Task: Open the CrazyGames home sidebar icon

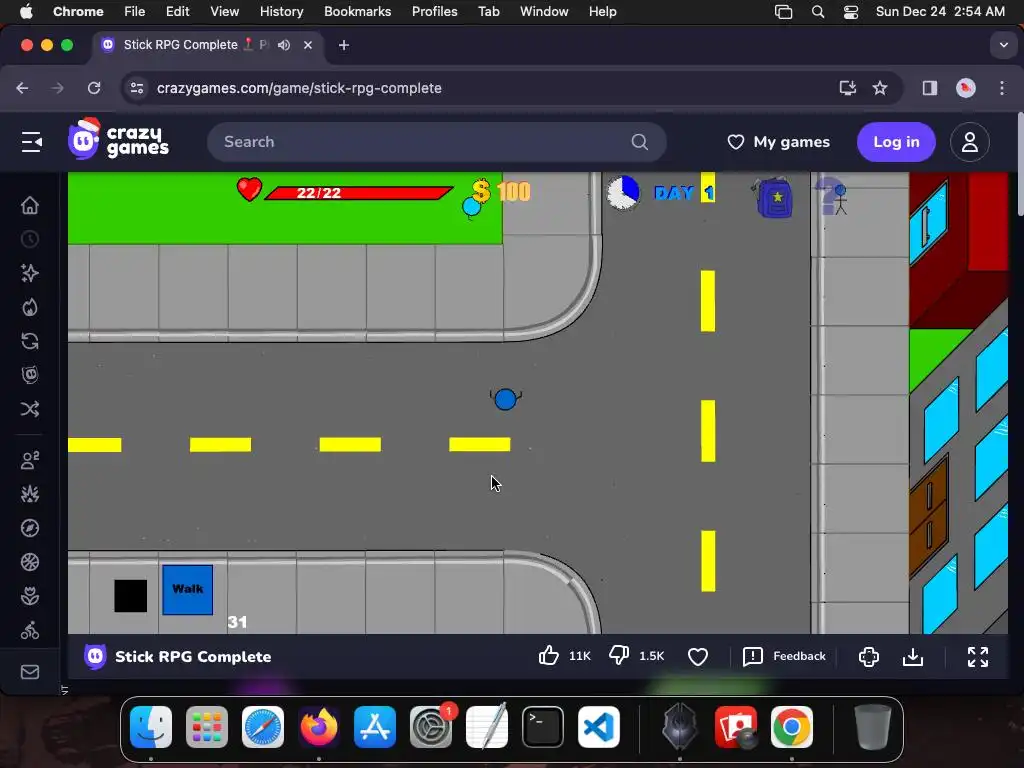Action: (29, 205)
